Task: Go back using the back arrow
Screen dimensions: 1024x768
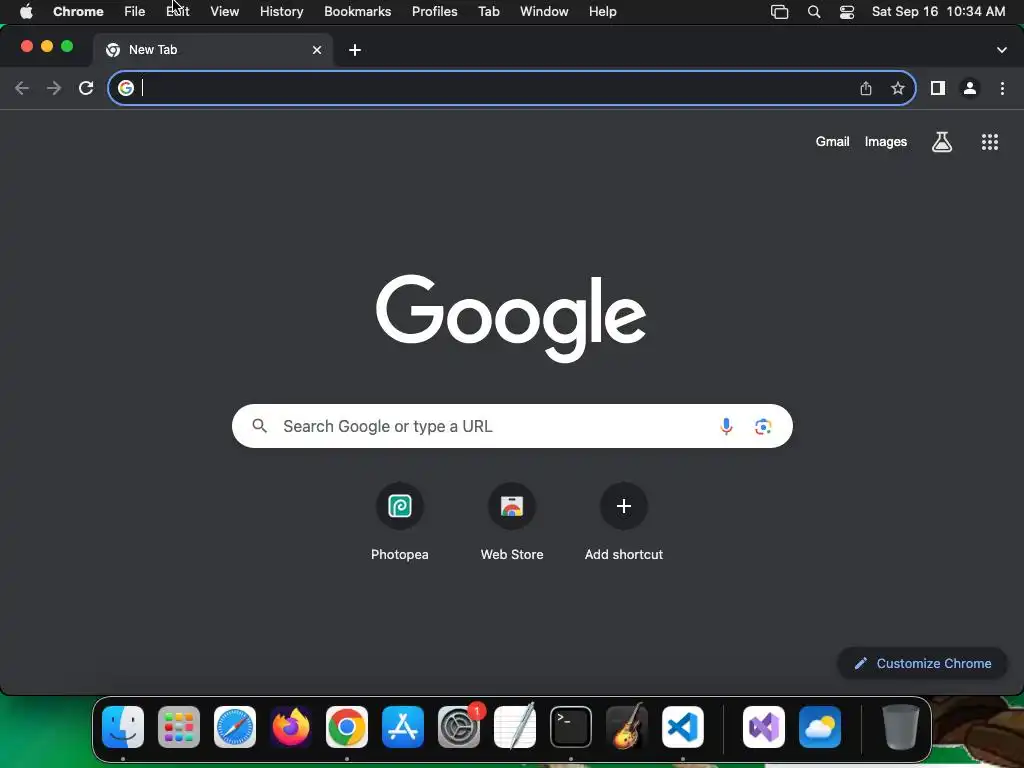Action: [x=22, y=88]
